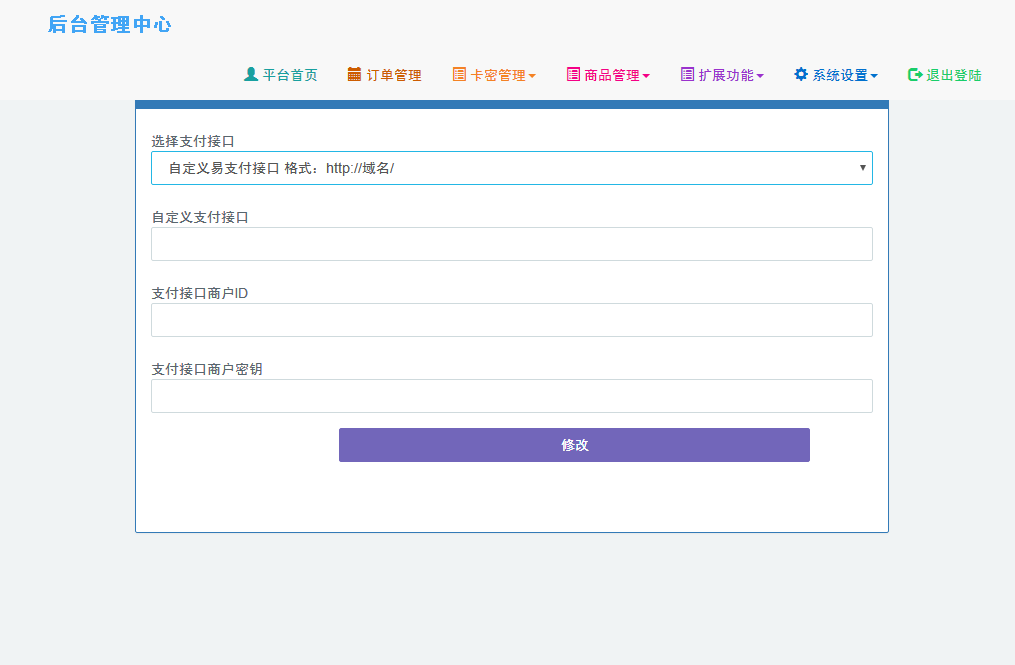Expand the 扩展功能 dropdown caret
Image resolution: width=1015 pixels, height=665 pixels.
pyautogui.click(x=760, y=76)
